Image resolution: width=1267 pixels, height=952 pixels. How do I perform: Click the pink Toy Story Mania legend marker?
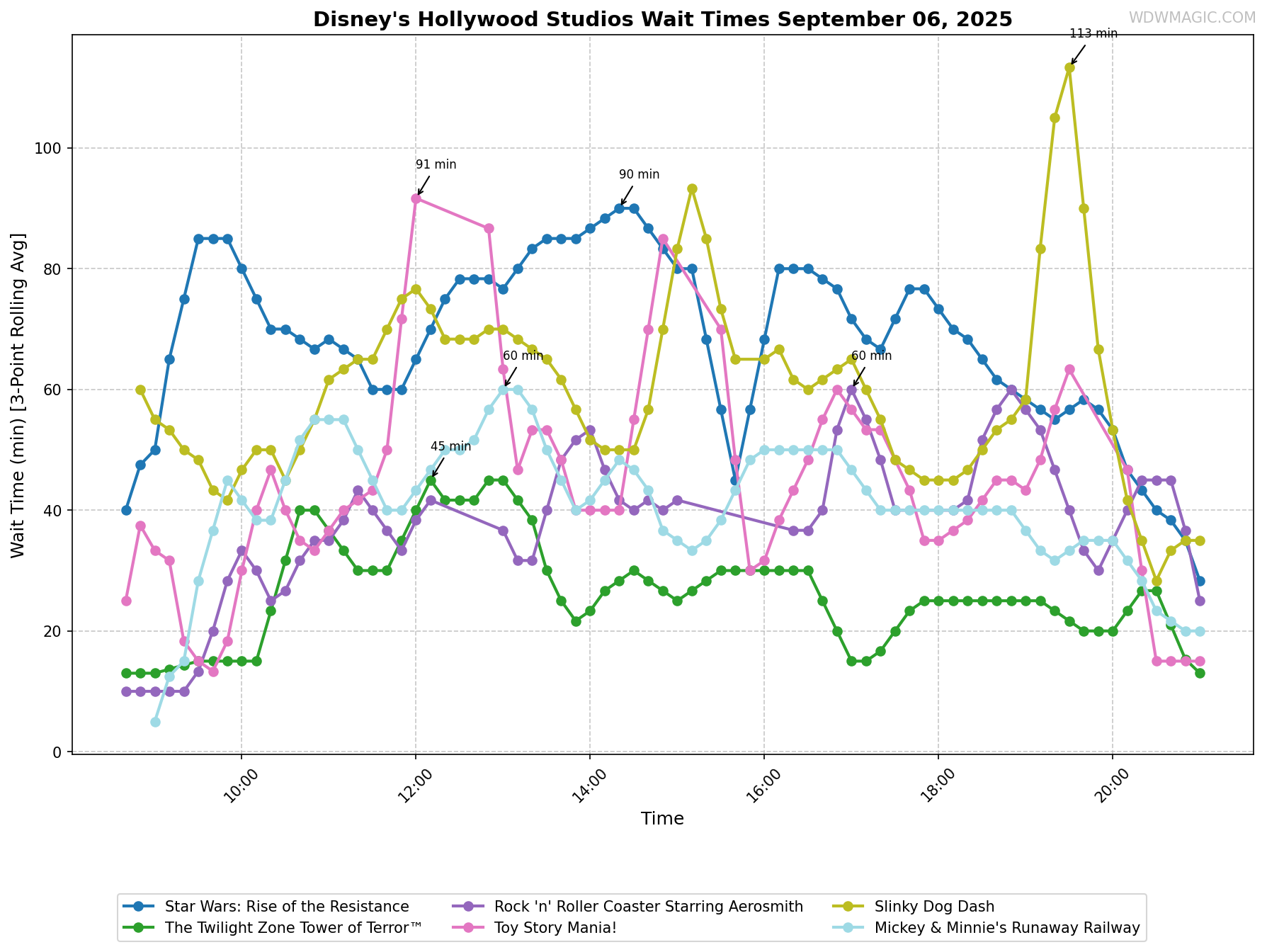click(468, 928)
